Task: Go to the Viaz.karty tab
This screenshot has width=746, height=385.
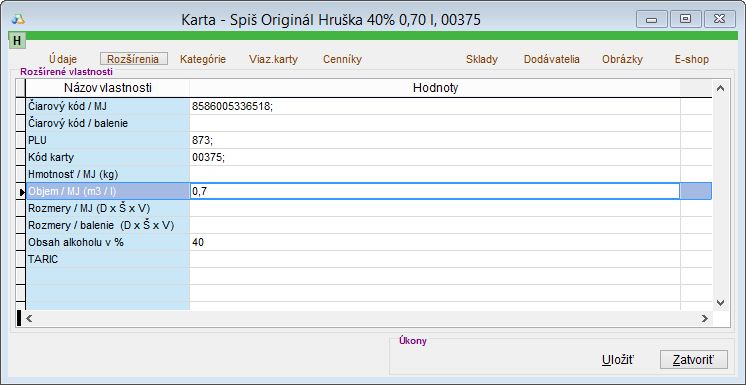Action: (x=273, y=59)
